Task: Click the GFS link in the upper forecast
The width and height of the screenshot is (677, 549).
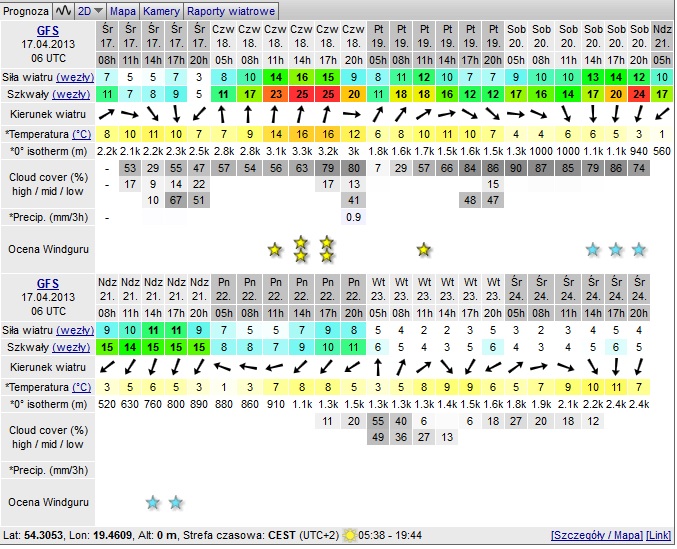Action: pos(47,31)
